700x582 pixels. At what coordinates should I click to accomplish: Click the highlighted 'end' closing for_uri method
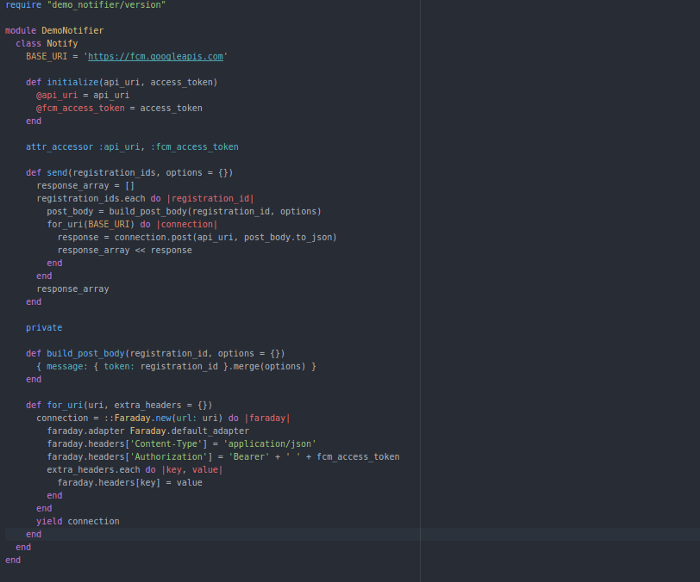(x=33, y=534)
